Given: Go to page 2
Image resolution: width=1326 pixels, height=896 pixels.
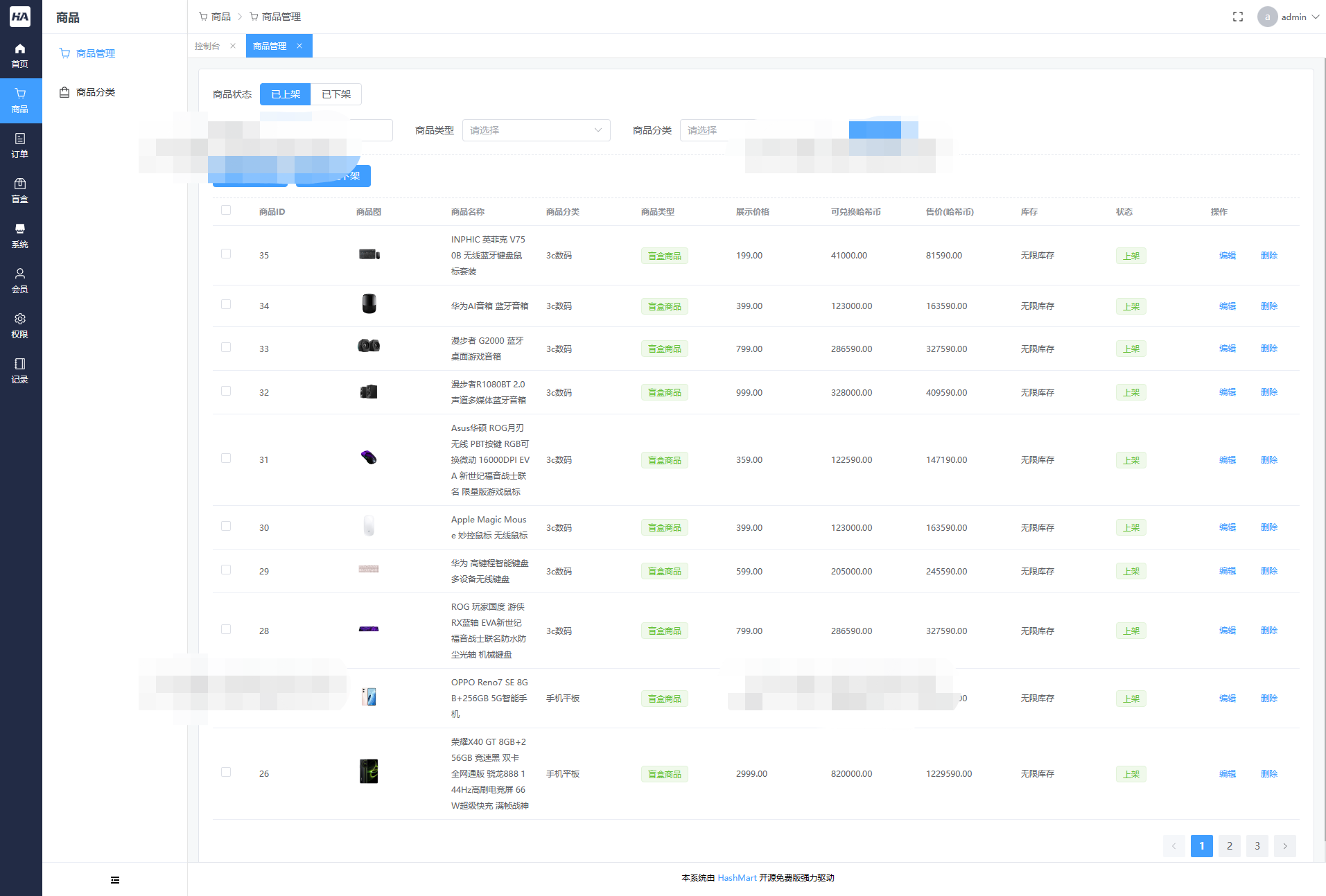Looking at the screenshot, I should point(1230,846).
